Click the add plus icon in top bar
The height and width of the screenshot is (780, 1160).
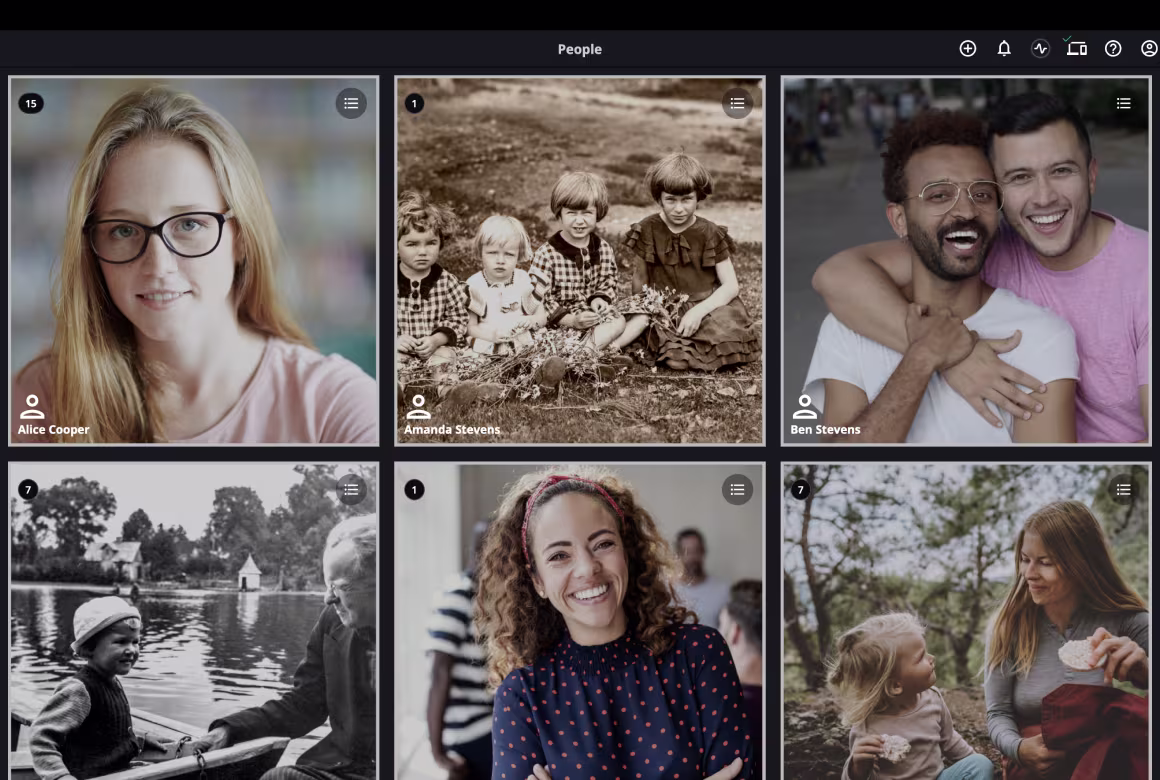(967, 49)
